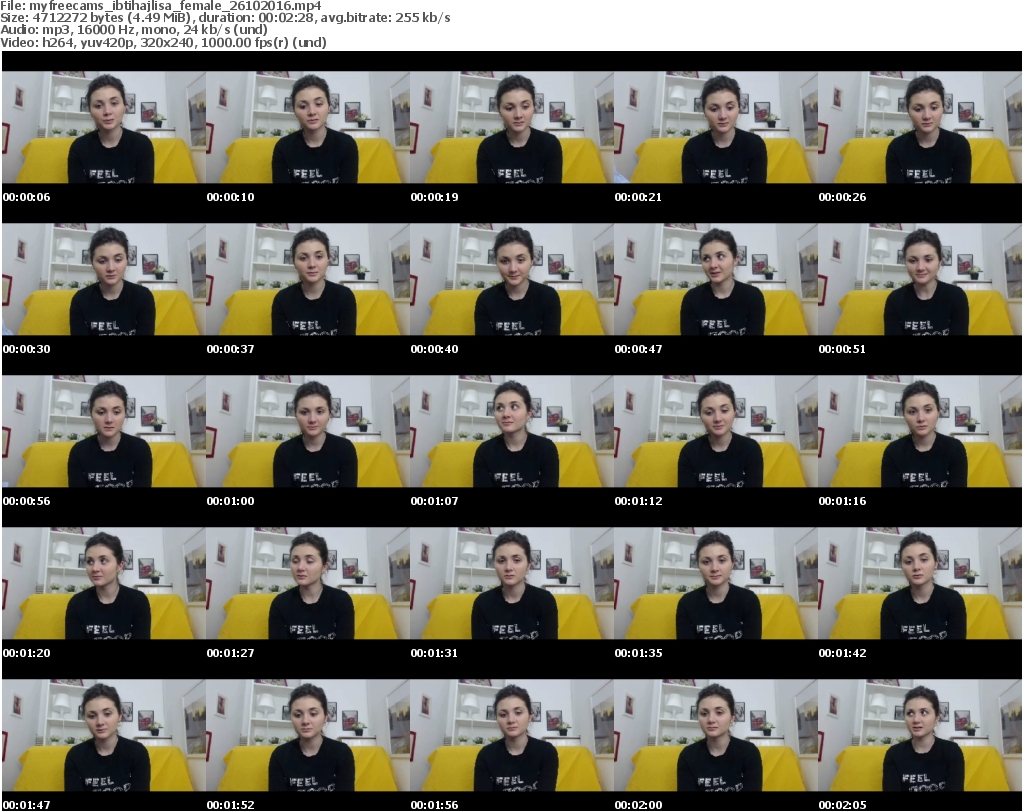Click the 'File:' name line in header
The width and height of the screenshot is (1024, 811).
(161, 6)
